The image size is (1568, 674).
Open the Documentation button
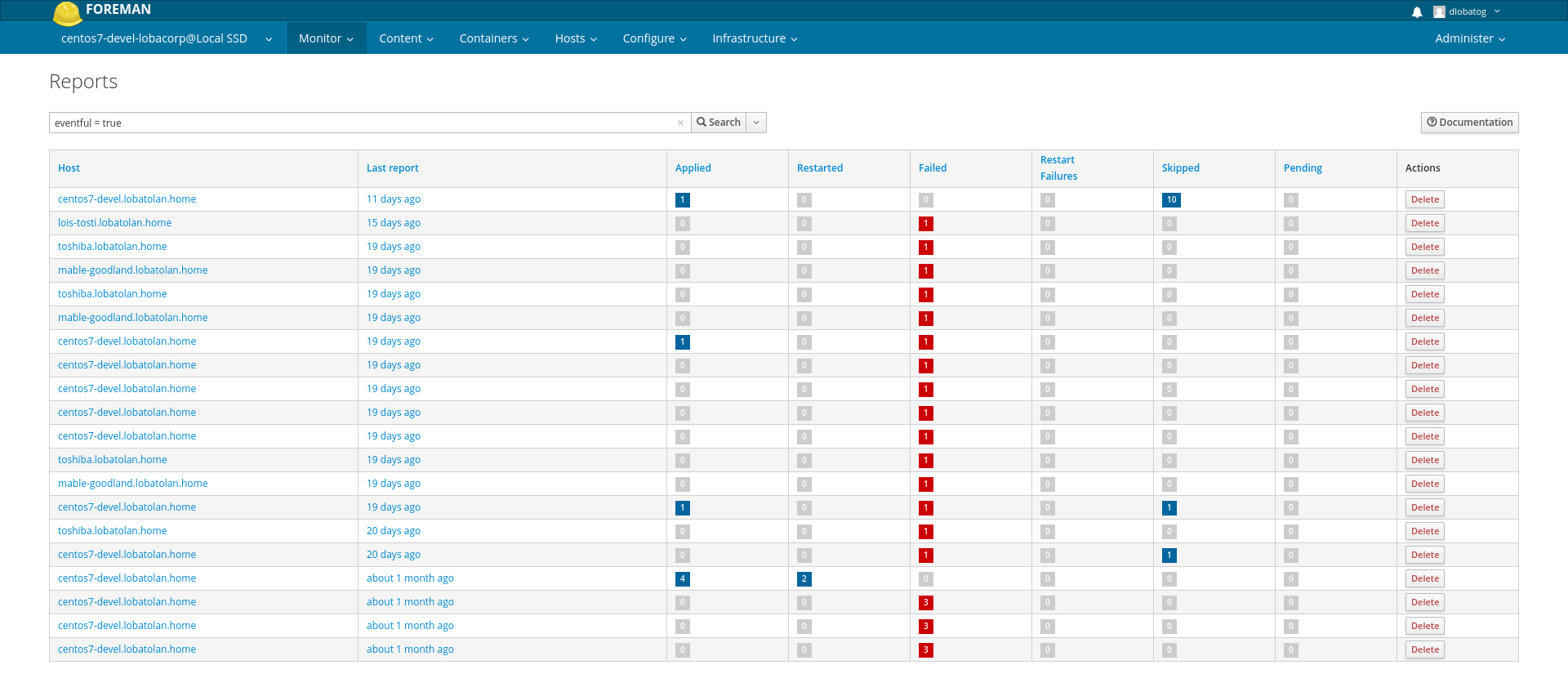(1469, 123)
